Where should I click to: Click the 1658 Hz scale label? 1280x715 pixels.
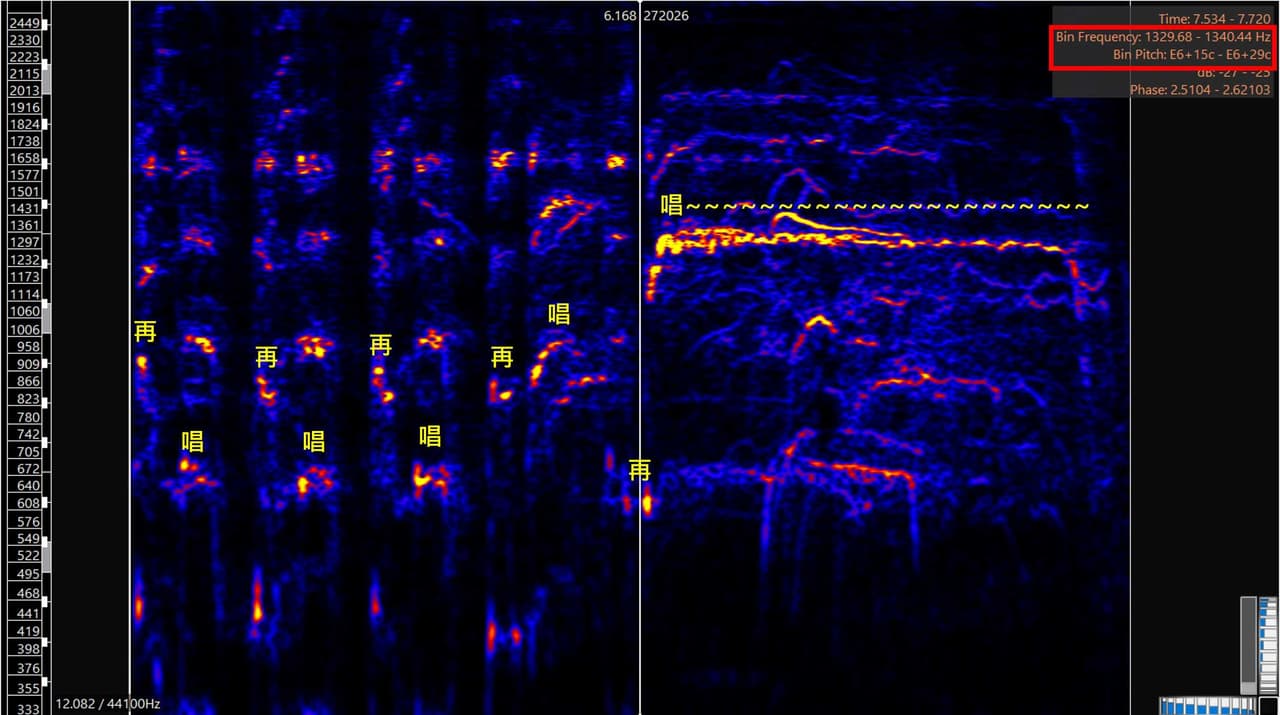[x=24, y=158]
